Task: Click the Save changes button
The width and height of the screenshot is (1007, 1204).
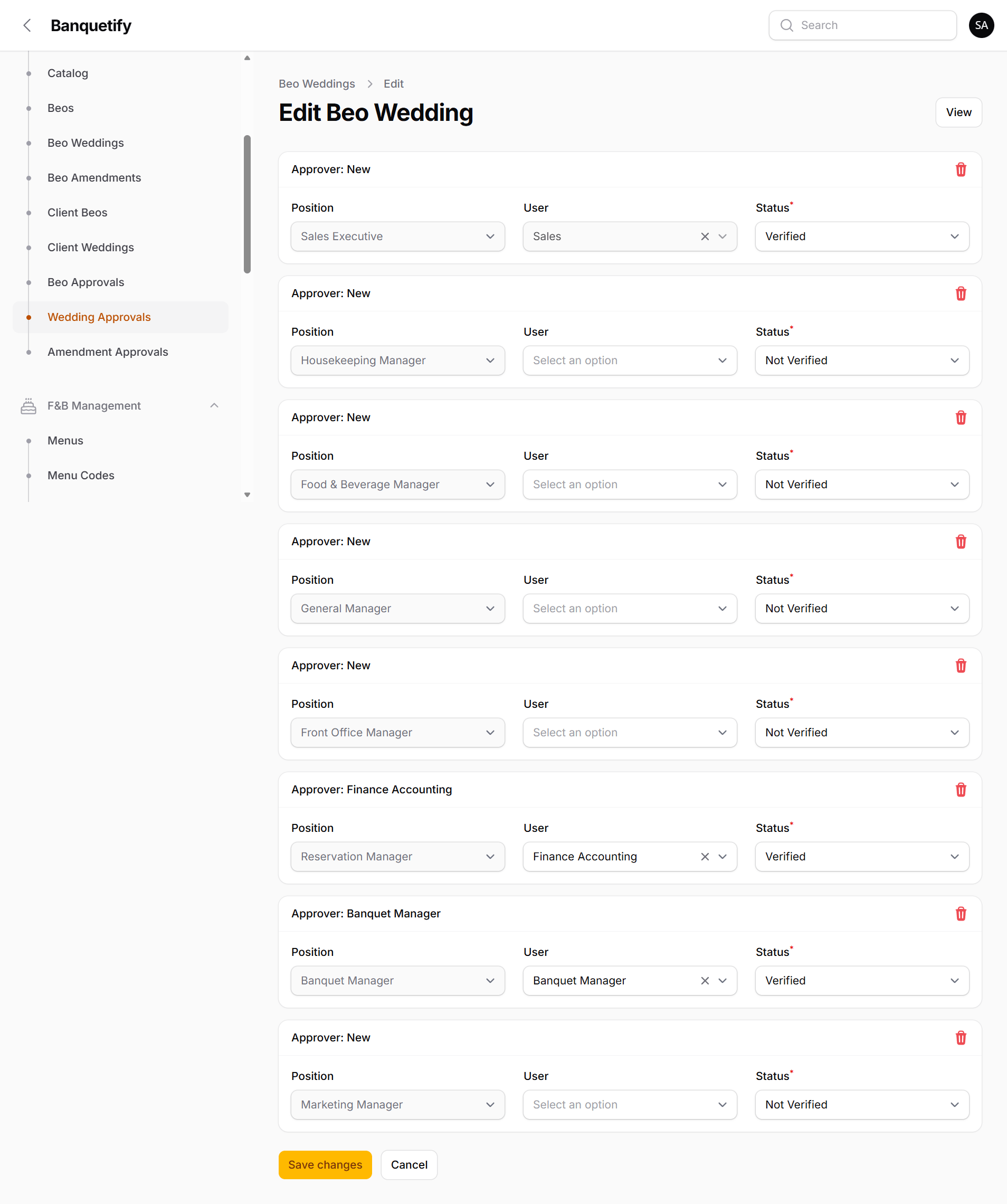Action: click(325, 1165)
